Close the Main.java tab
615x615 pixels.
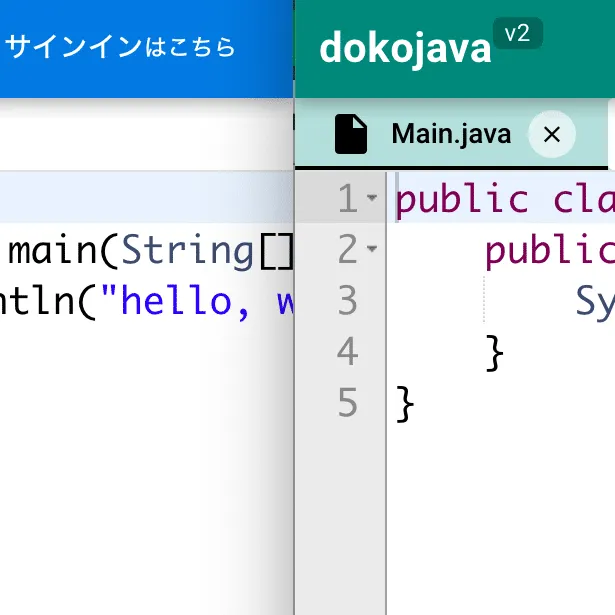pyautogui.click(x=552, y=134)
